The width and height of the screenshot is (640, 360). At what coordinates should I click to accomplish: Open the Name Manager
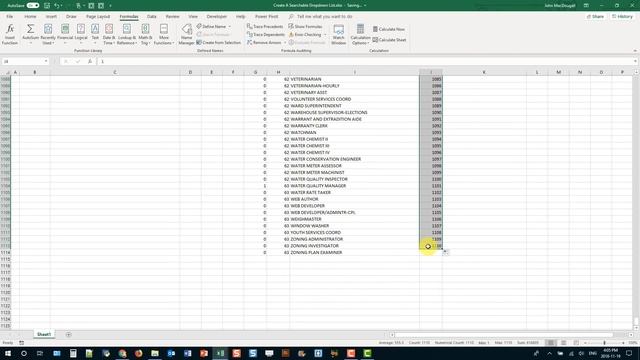click(186, 34)
